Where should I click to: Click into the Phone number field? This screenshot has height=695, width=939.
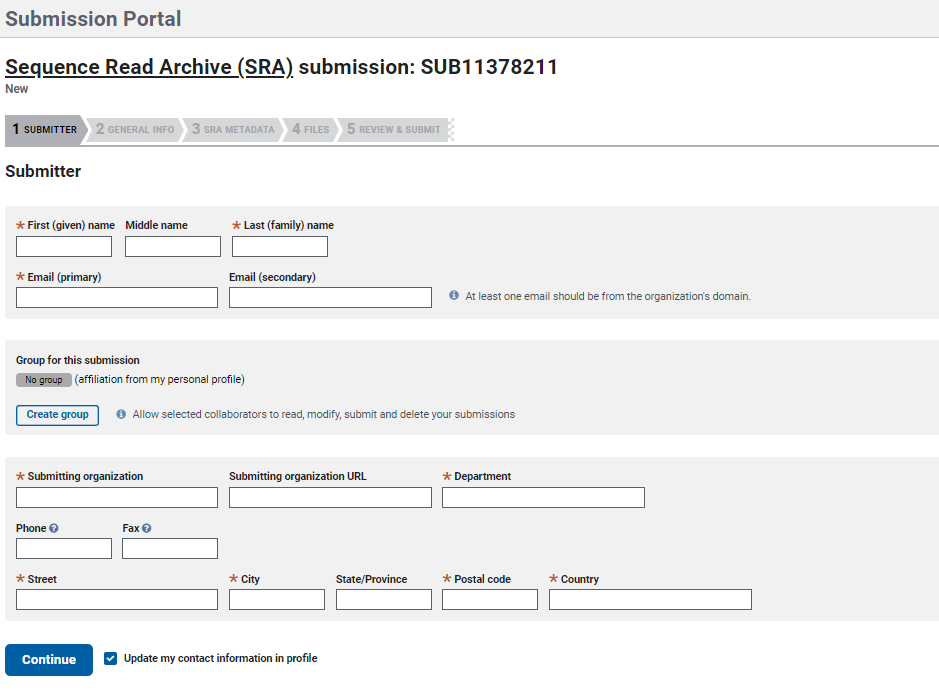[64, 548]
